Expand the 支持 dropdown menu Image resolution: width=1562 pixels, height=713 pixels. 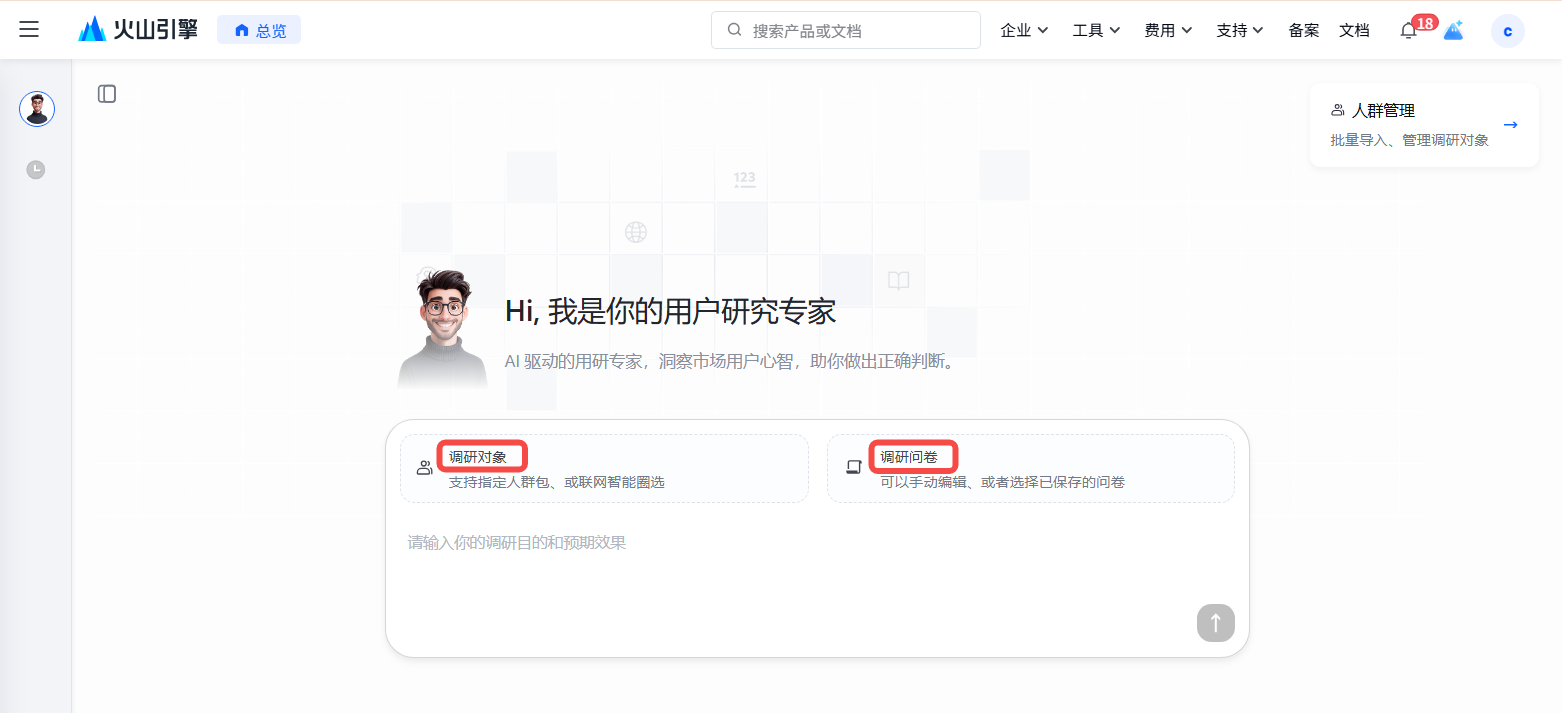pos(1240,30)
